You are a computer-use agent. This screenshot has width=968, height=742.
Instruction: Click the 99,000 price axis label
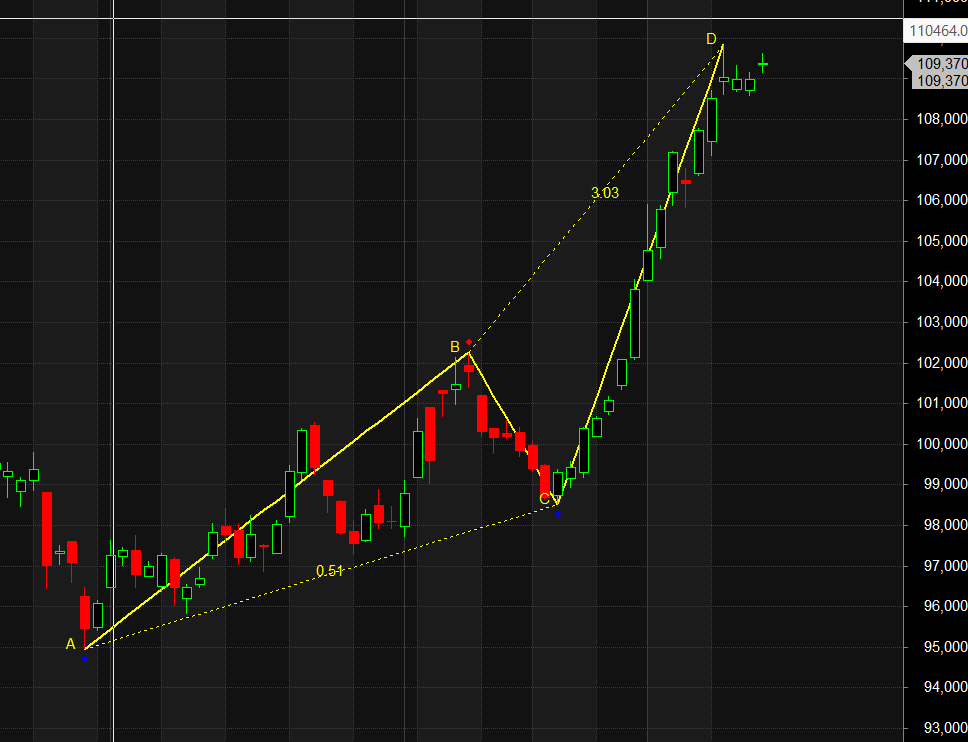tap(945, 484)
